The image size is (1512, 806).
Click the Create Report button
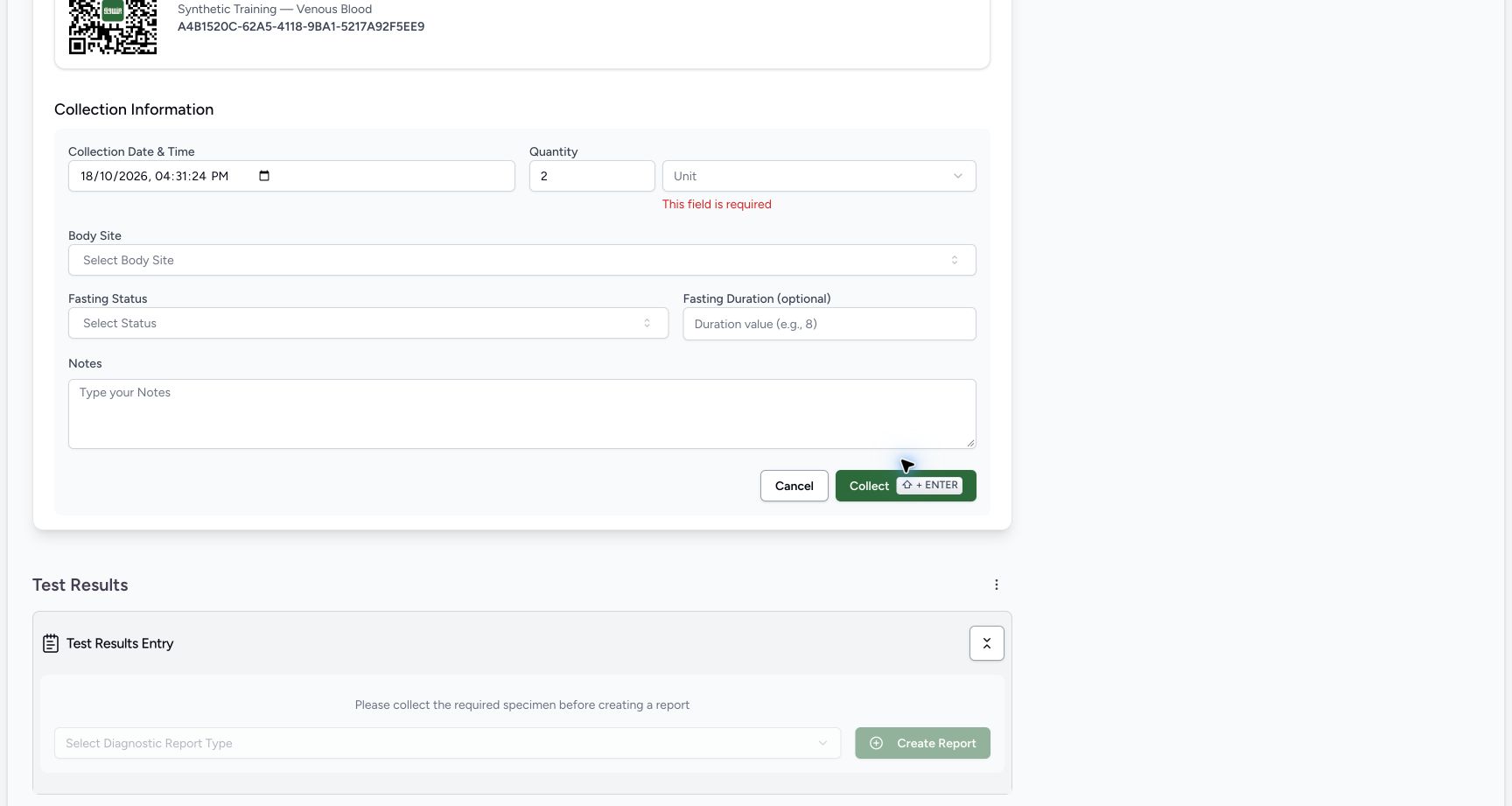tap(922, 743)
